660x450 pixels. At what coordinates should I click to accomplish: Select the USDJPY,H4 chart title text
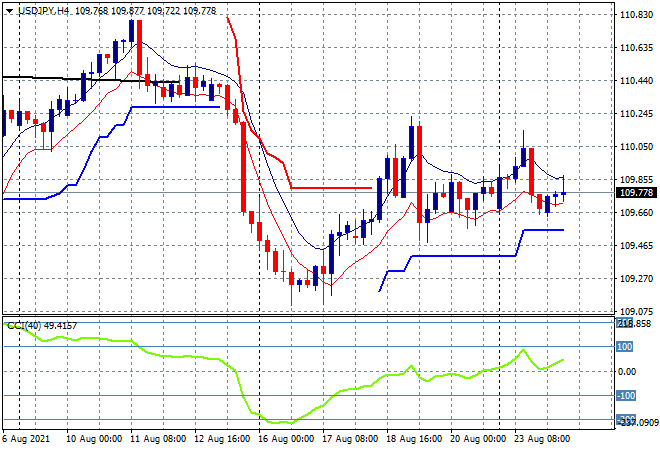pyautogui.click(x=44, y=11)
